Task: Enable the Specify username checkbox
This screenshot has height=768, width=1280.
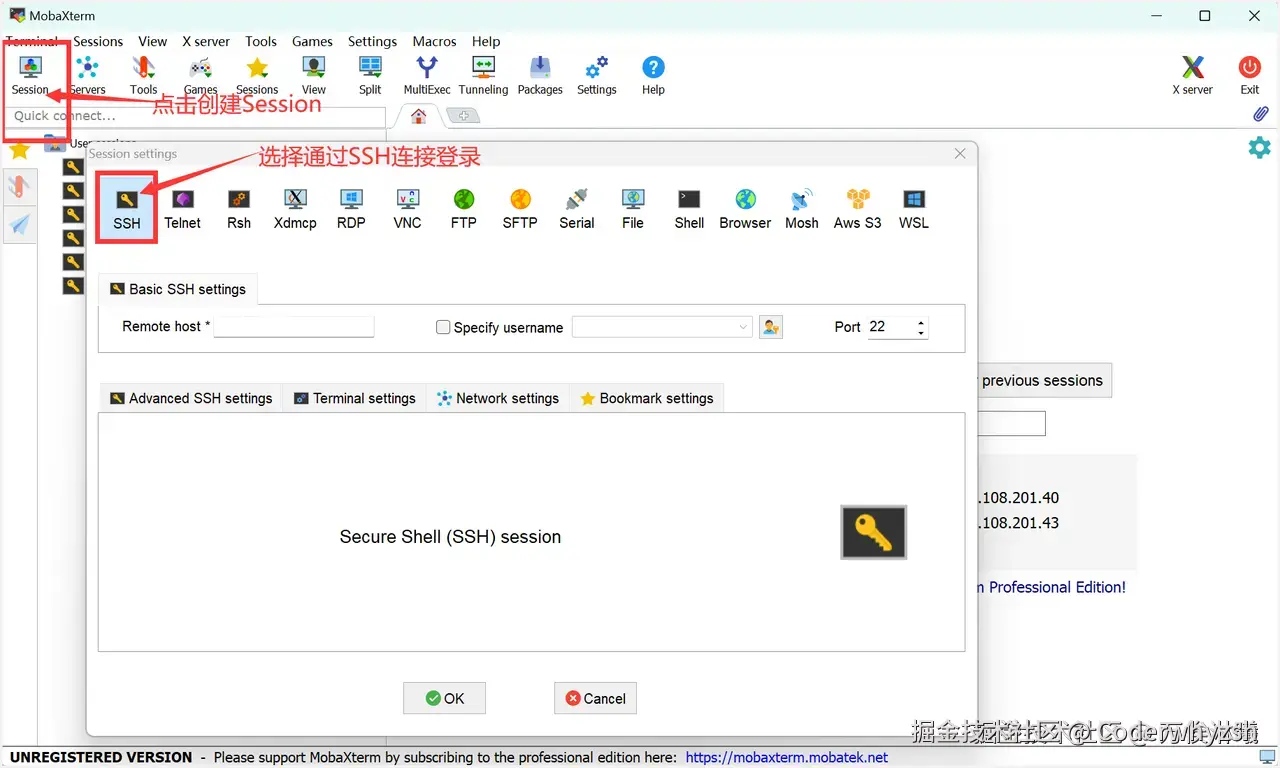Action: [443, 327]
